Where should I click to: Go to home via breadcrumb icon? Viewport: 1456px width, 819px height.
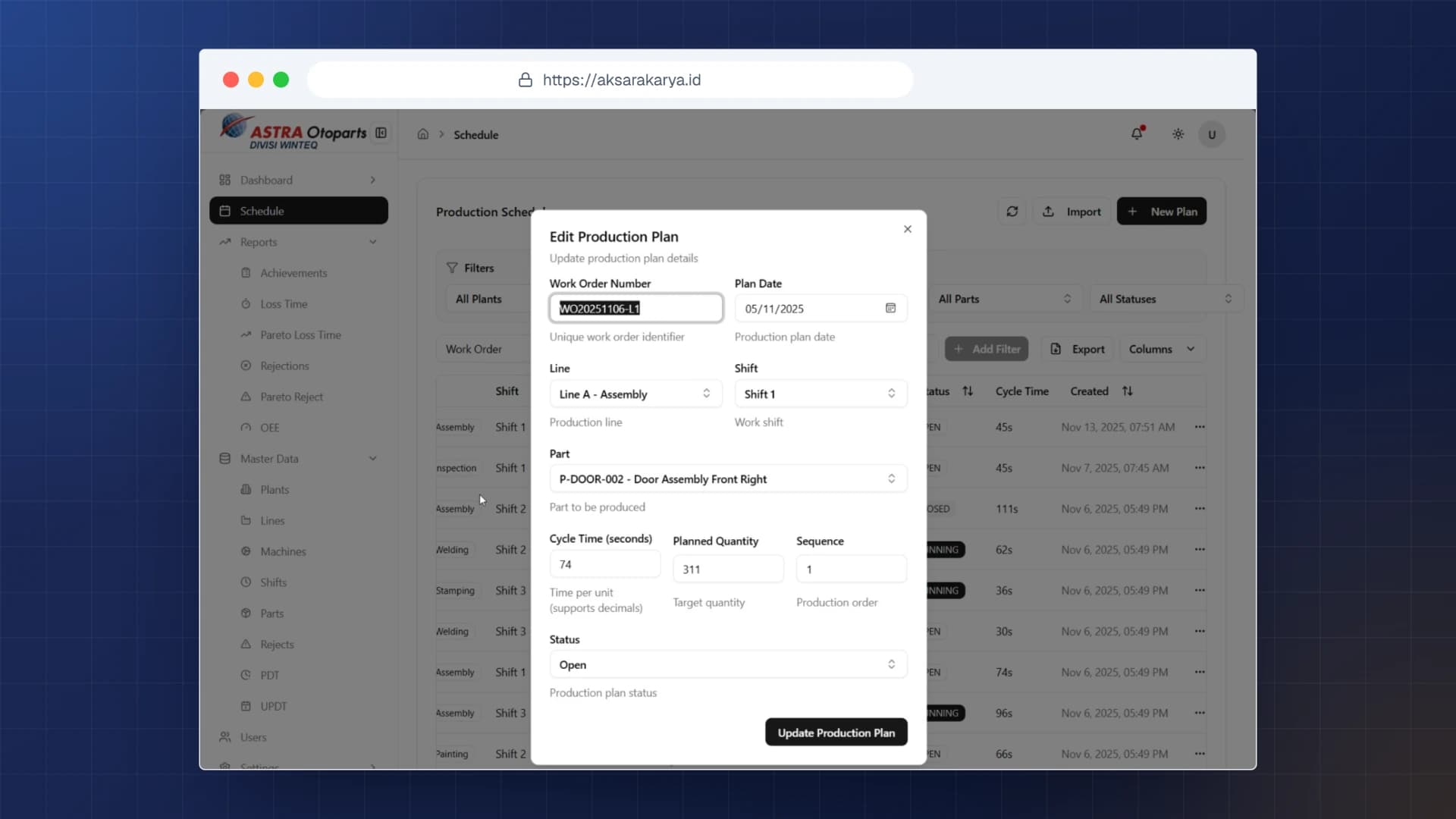[422, 134]
